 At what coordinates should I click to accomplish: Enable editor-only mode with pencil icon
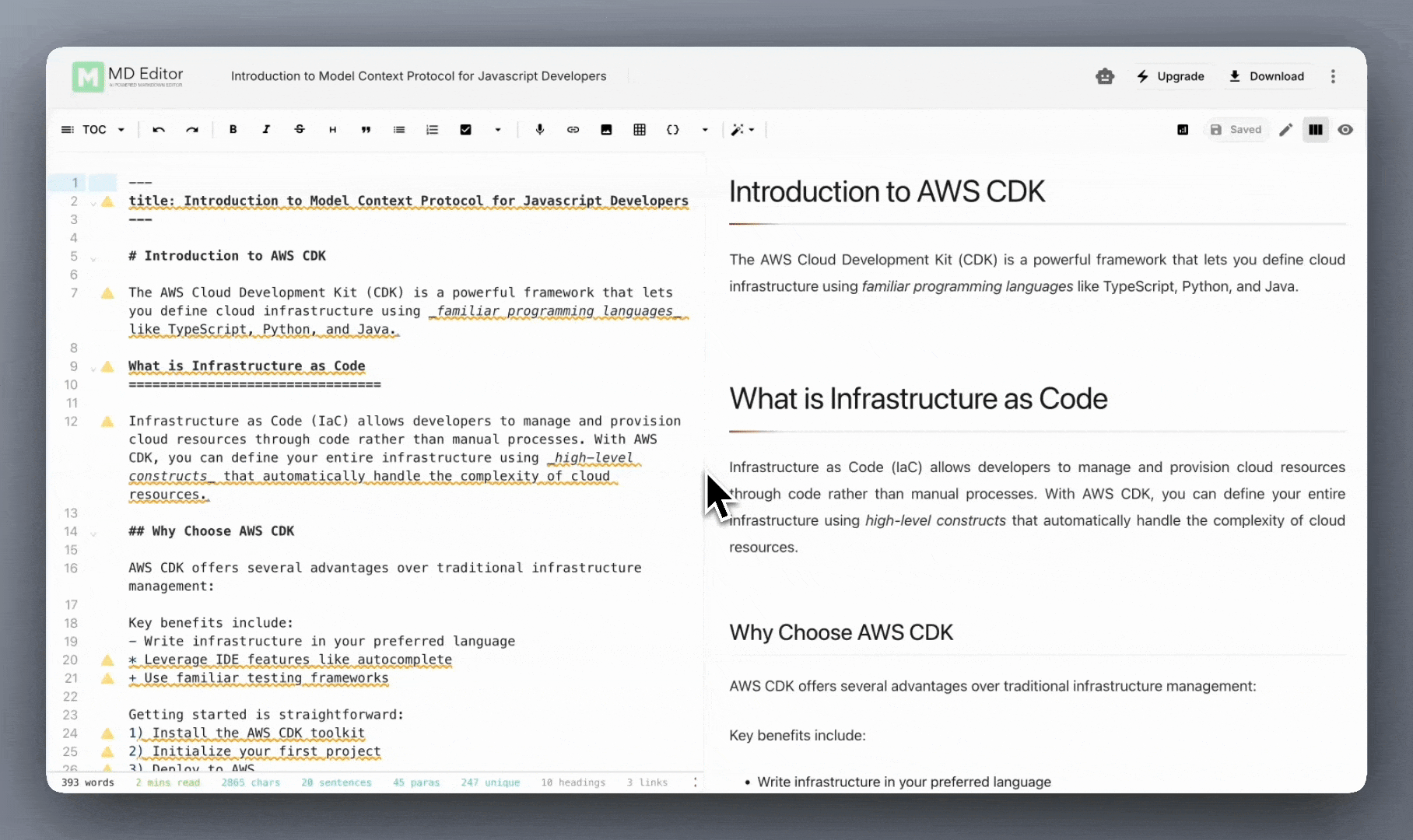[1286, 129]
